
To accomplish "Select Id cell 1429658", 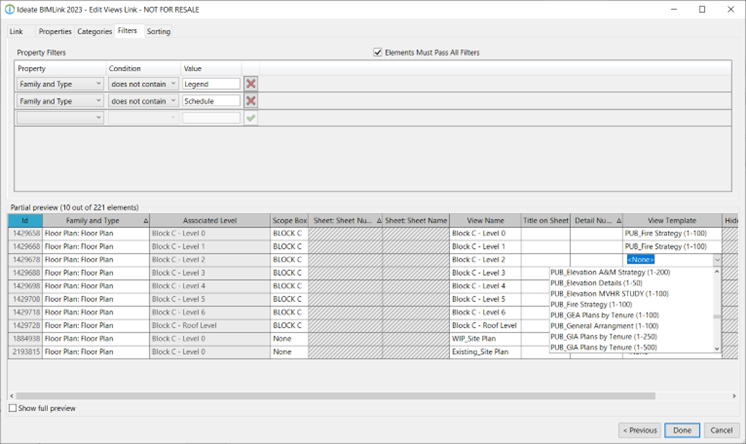I will click(x=26, y=233).
